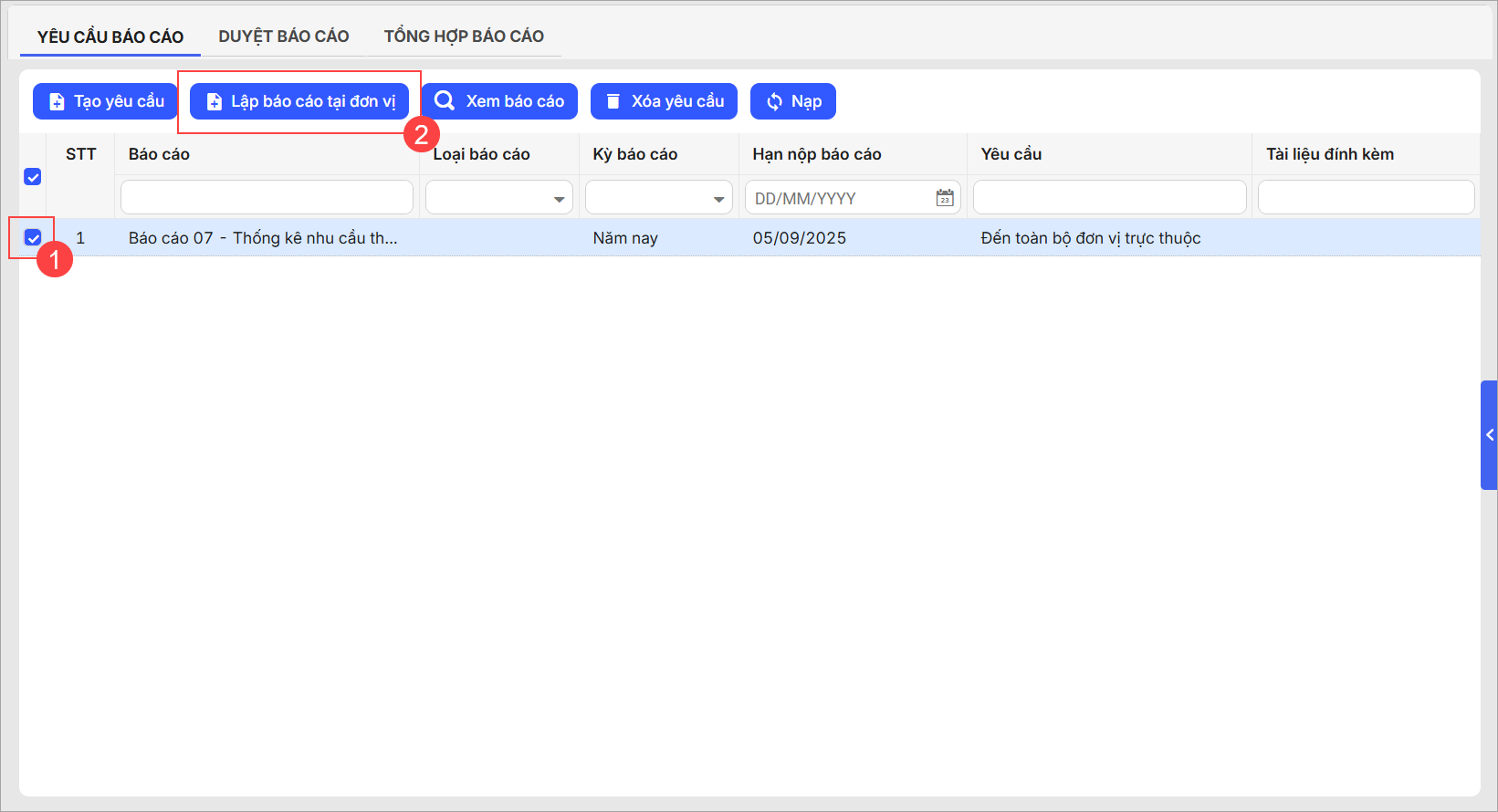The height and width of the screenshot is (812, 1498).
Task: Uncheck the select-all header checkbox
Action: point(33,177)
